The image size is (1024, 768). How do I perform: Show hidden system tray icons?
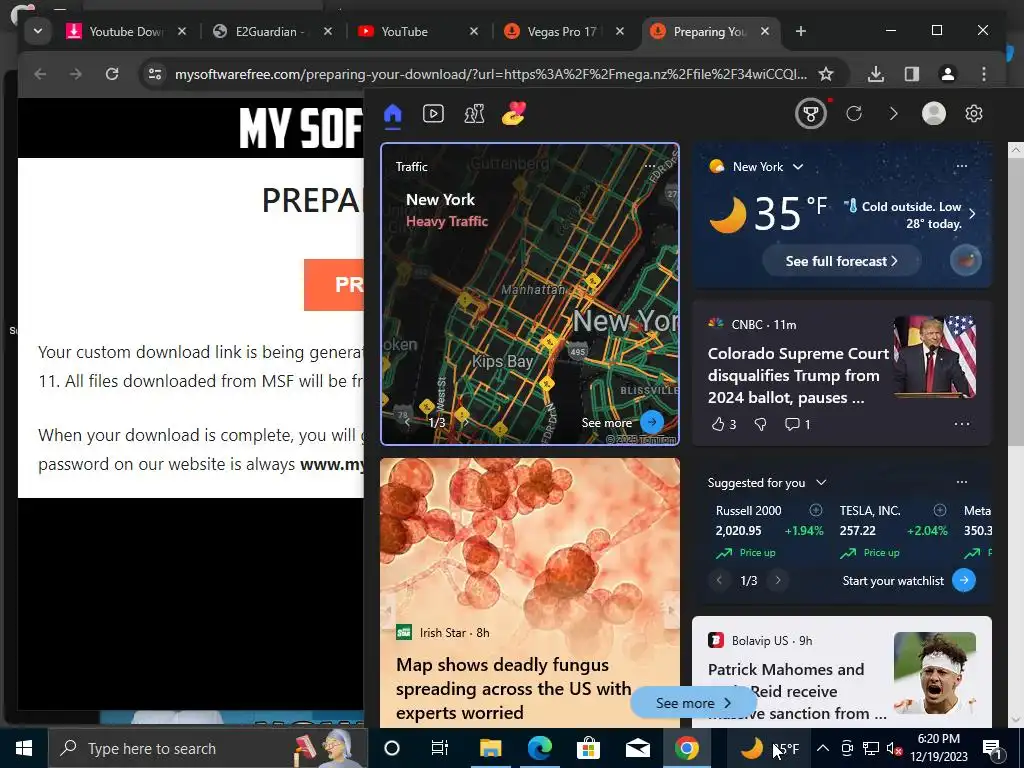[823, 748]
